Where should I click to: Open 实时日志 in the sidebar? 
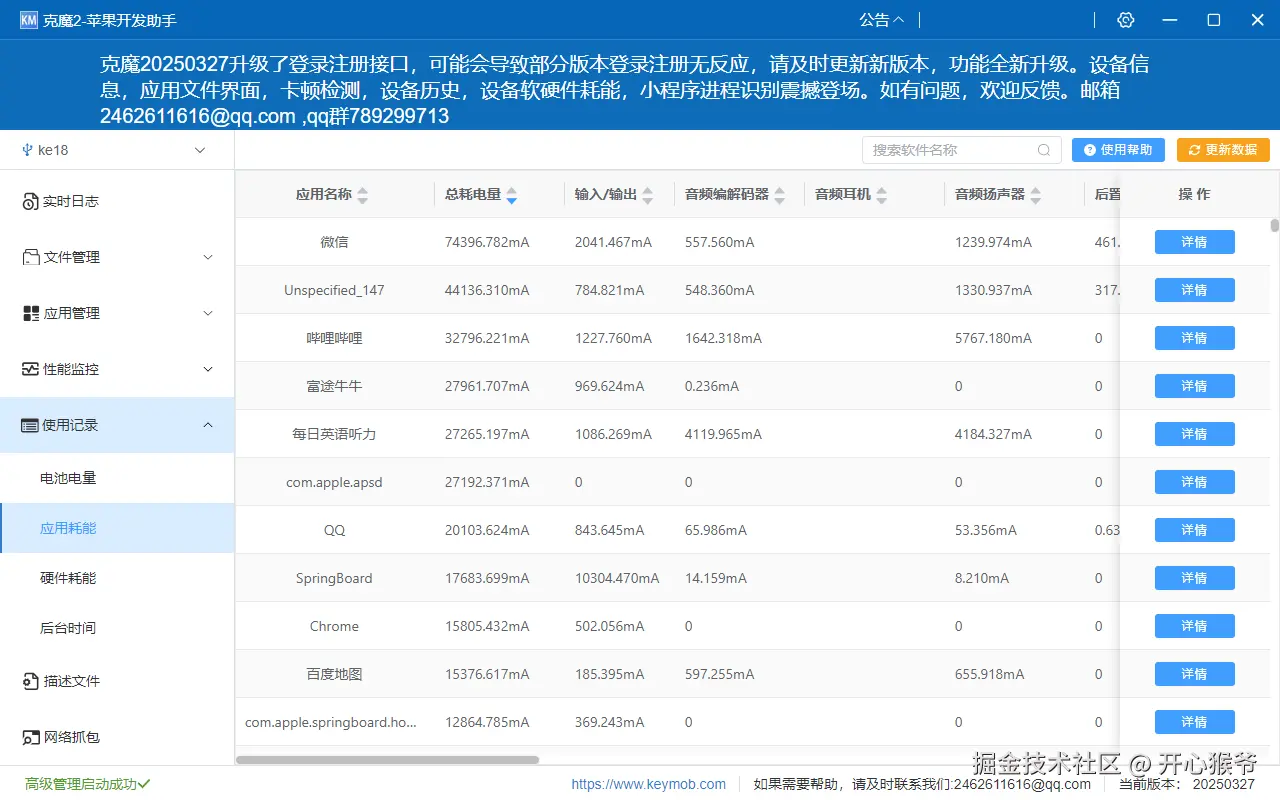point(117,201)
